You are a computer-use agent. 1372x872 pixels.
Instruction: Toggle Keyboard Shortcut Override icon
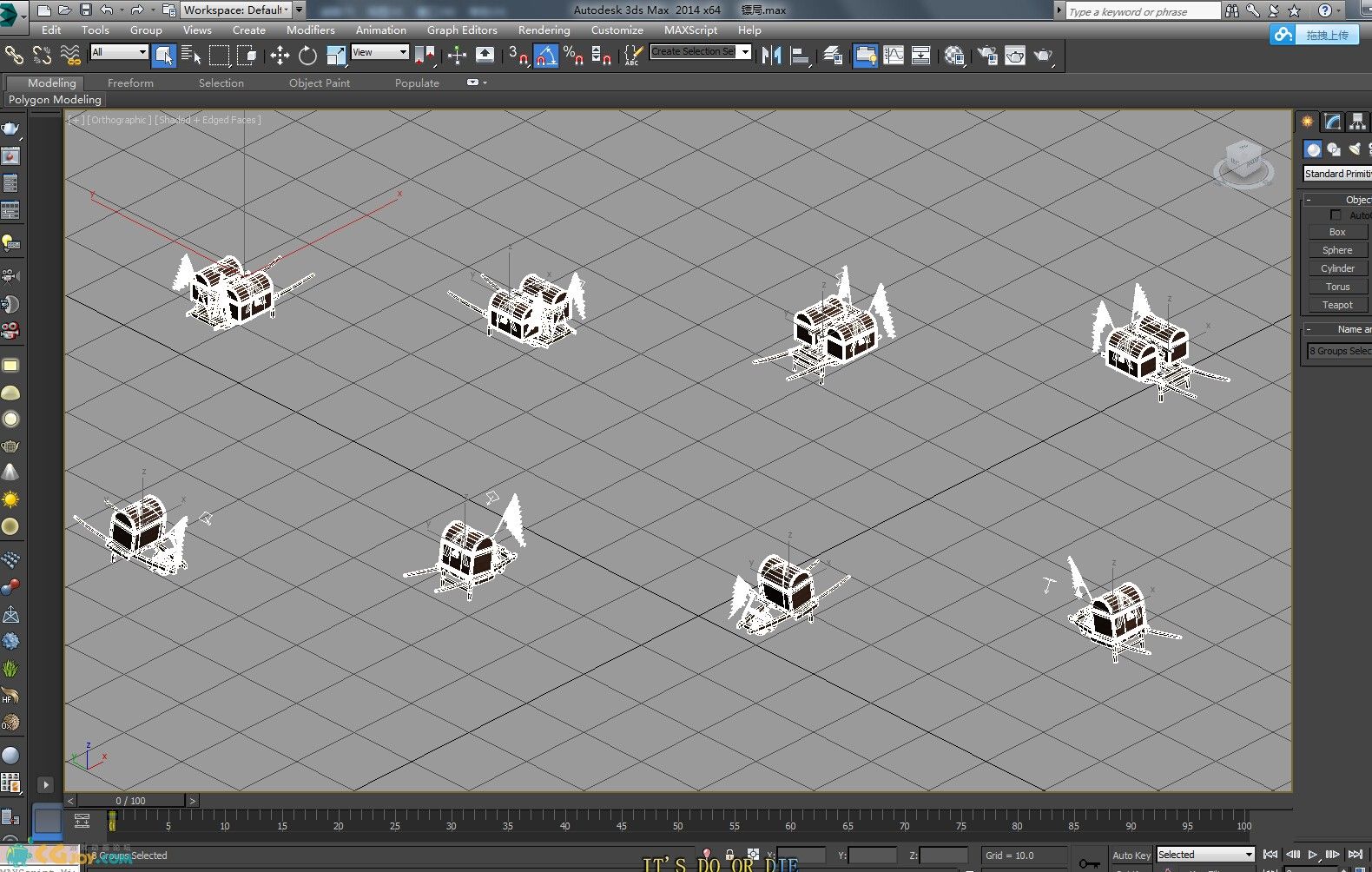[x=485, y=56]
